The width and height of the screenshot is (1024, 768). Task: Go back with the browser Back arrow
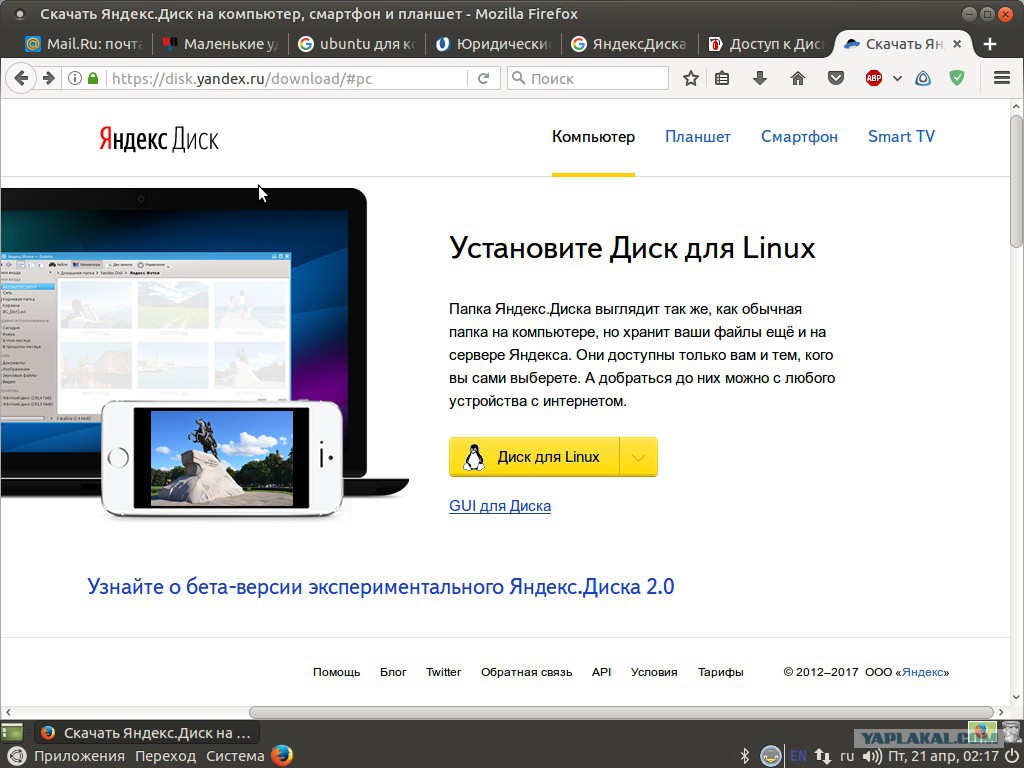[21, 78]
